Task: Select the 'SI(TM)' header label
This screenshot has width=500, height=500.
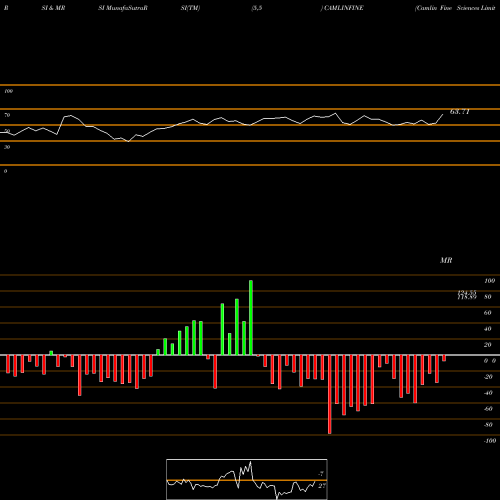Action: (x=190, y=8)
